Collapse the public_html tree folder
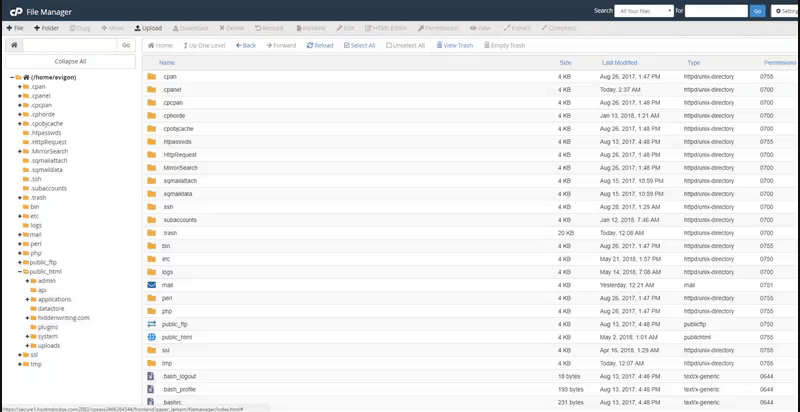This screenshot has height=412, width=800. 19,272
